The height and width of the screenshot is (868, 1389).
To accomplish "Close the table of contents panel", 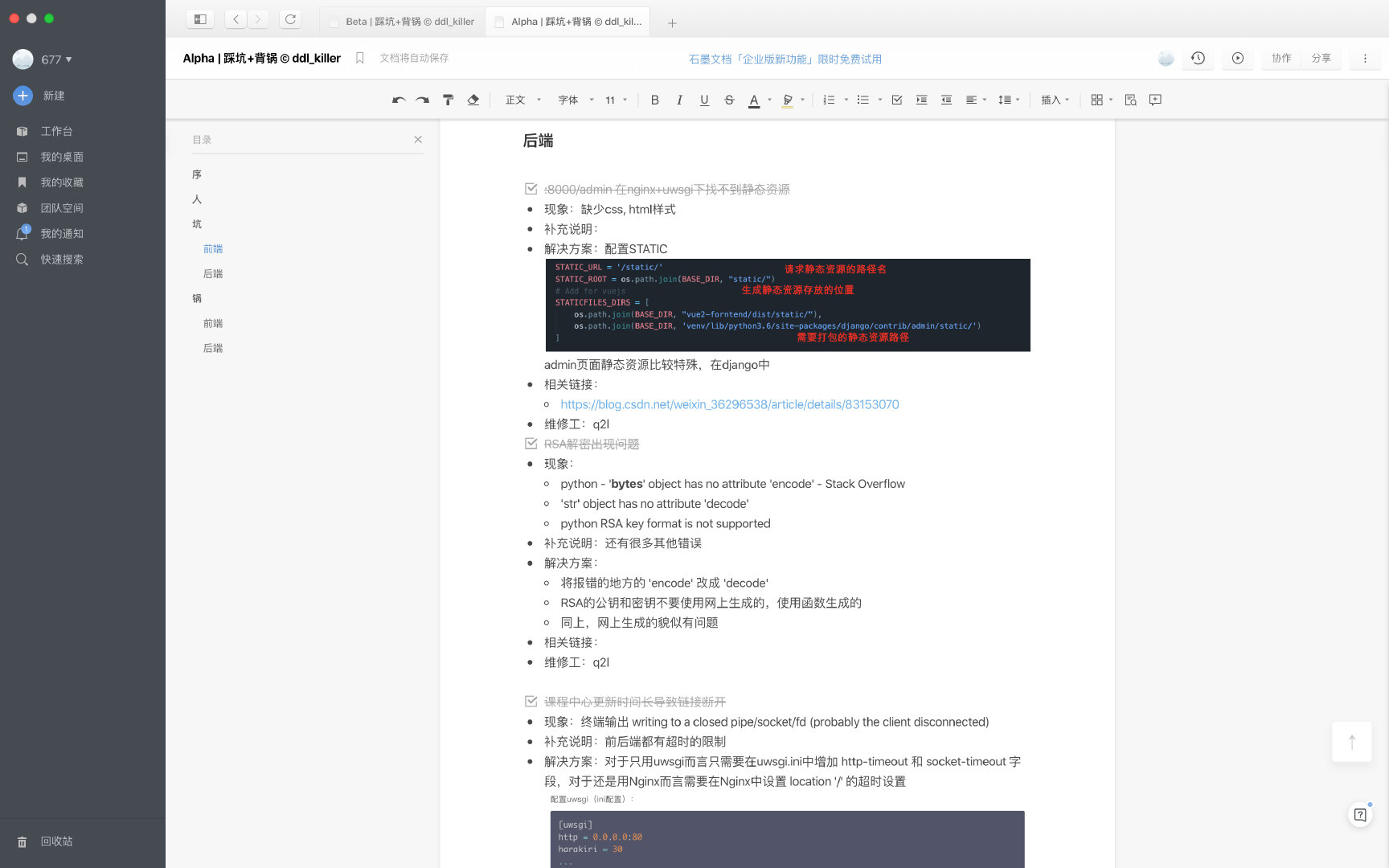I will [x=418, y=139].
